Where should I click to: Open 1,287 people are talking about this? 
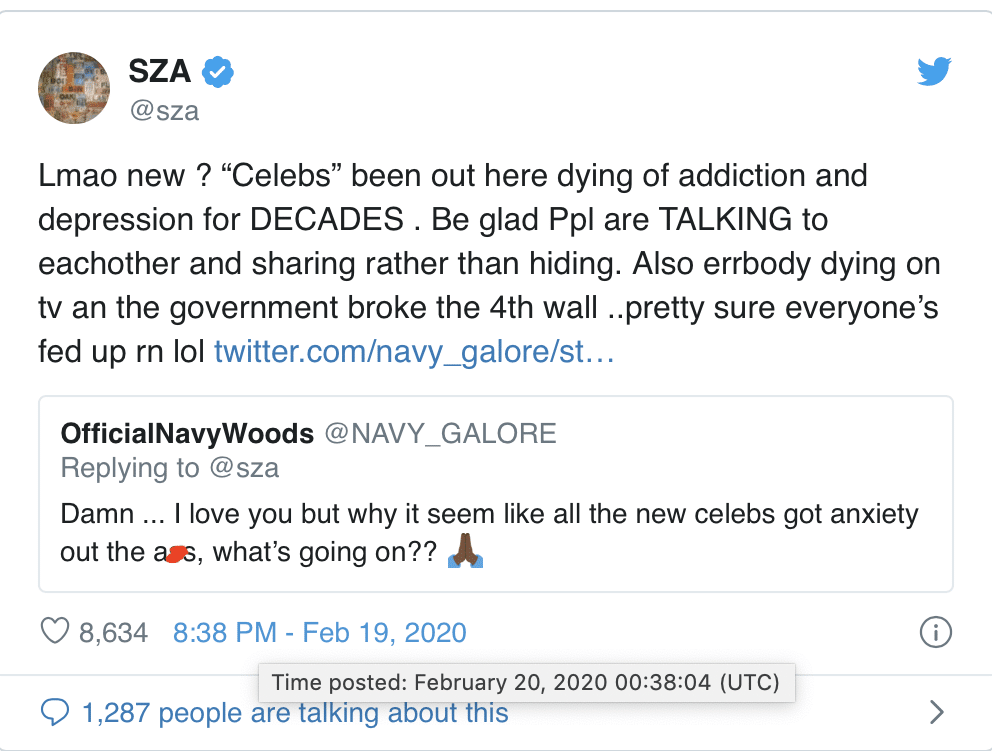pos(295,713)
